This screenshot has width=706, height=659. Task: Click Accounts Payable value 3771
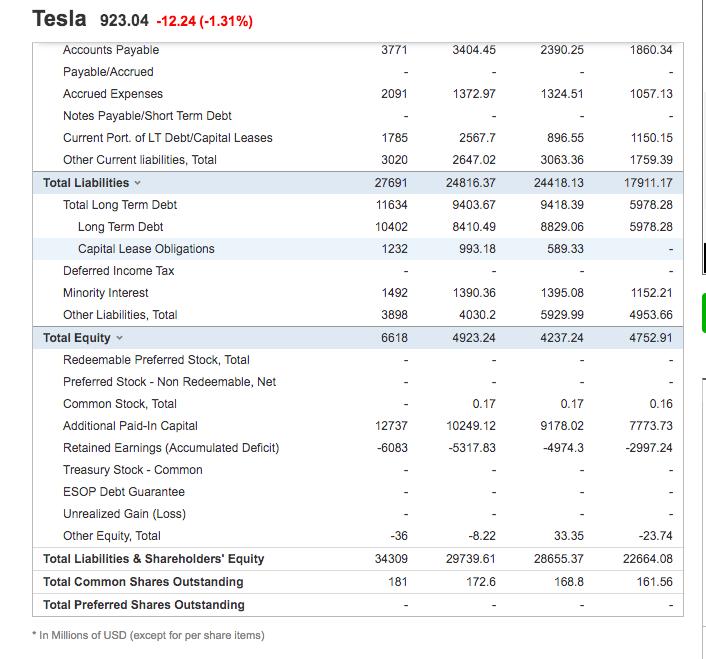(394, 50)
